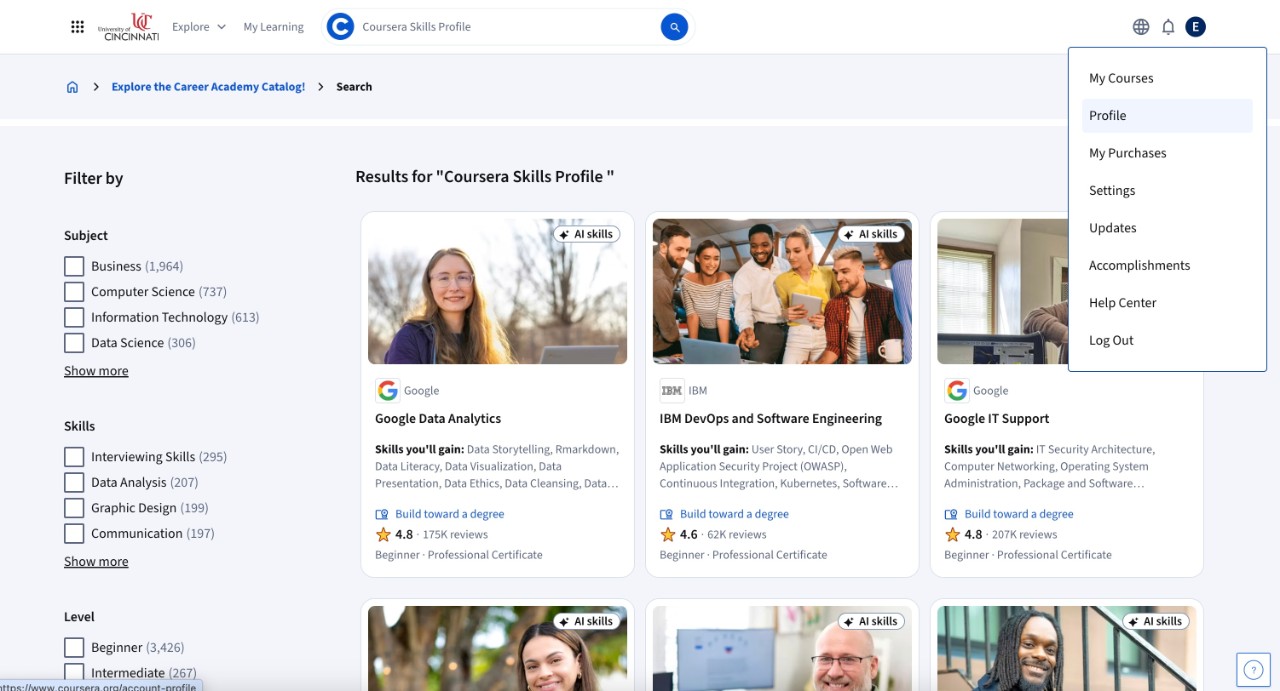This screenshot has height=691, width=1280.
Task: Select Settings from the profile menu
Action: (x=1112, y=190)
